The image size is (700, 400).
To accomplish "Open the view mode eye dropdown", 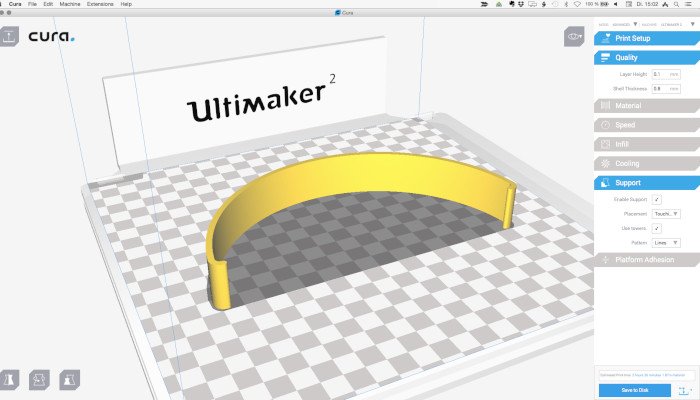I will 574,36.
